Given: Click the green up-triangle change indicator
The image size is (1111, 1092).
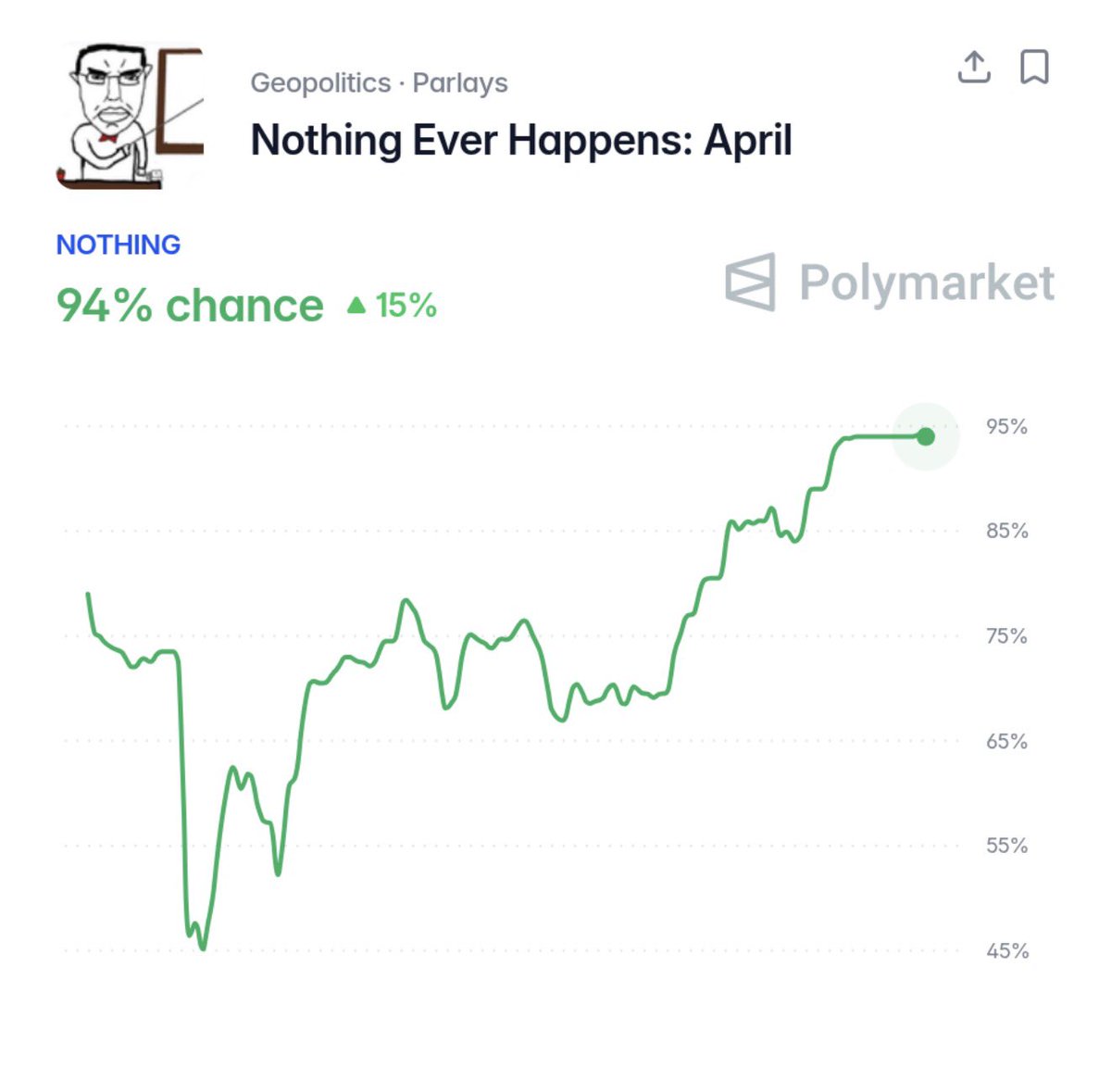Looking at the screenshot, I should coord(356,305).
